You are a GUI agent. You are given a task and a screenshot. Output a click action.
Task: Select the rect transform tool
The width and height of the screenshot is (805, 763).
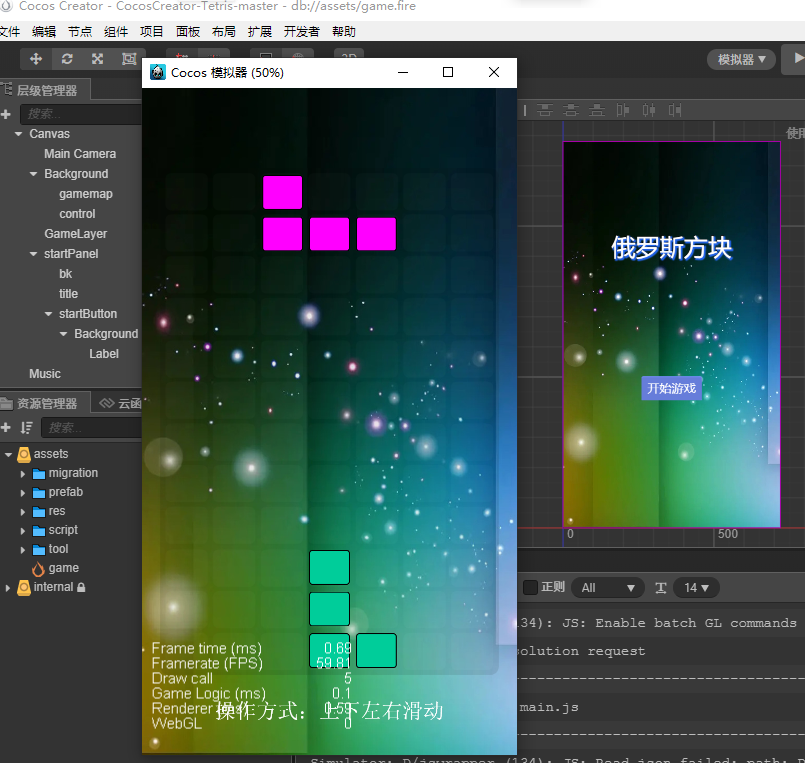[129, 59]
